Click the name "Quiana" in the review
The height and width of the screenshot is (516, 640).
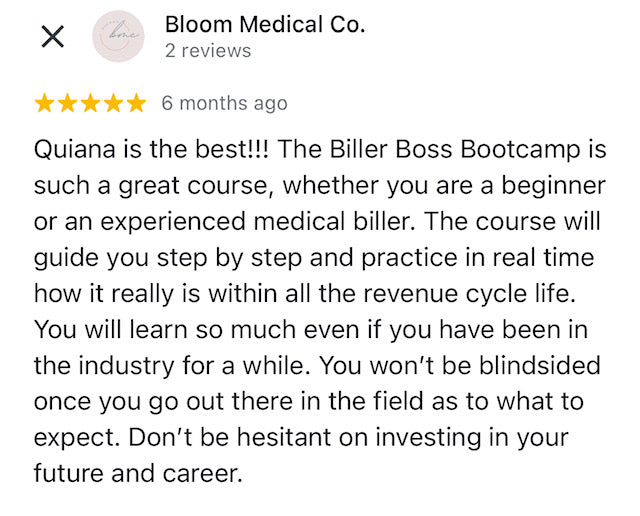coord(73,150)
